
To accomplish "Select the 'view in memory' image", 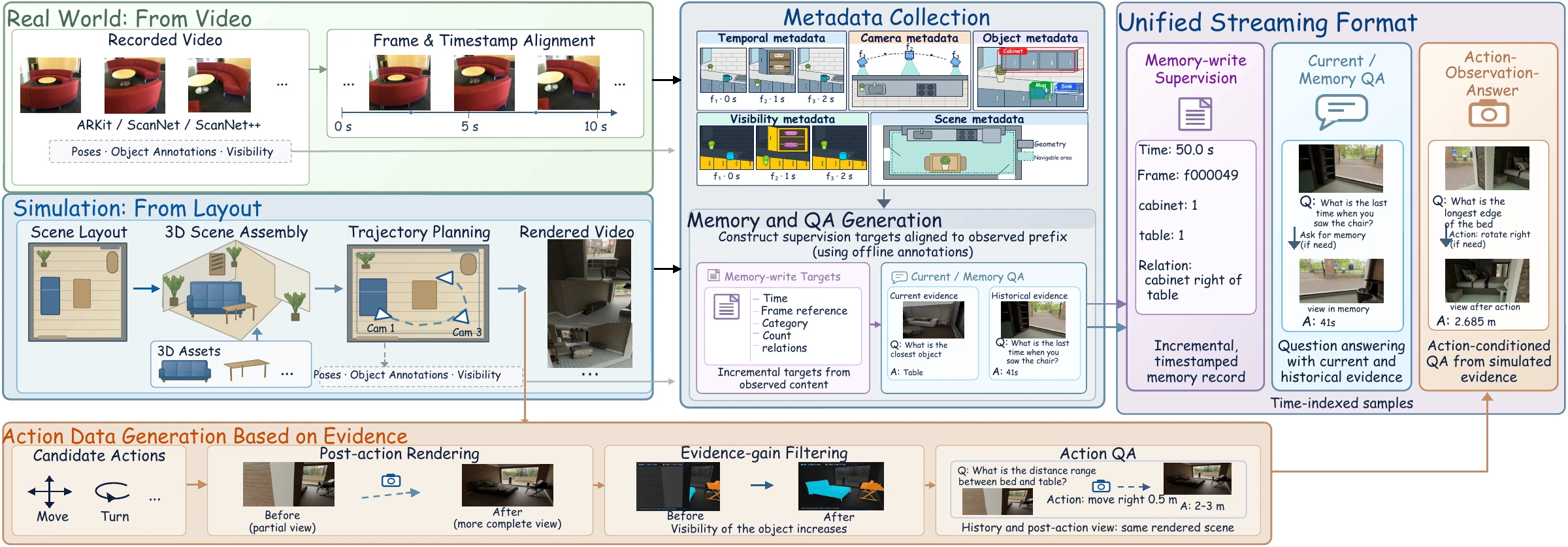I will pyautogui.click(x=1341, y=281).
